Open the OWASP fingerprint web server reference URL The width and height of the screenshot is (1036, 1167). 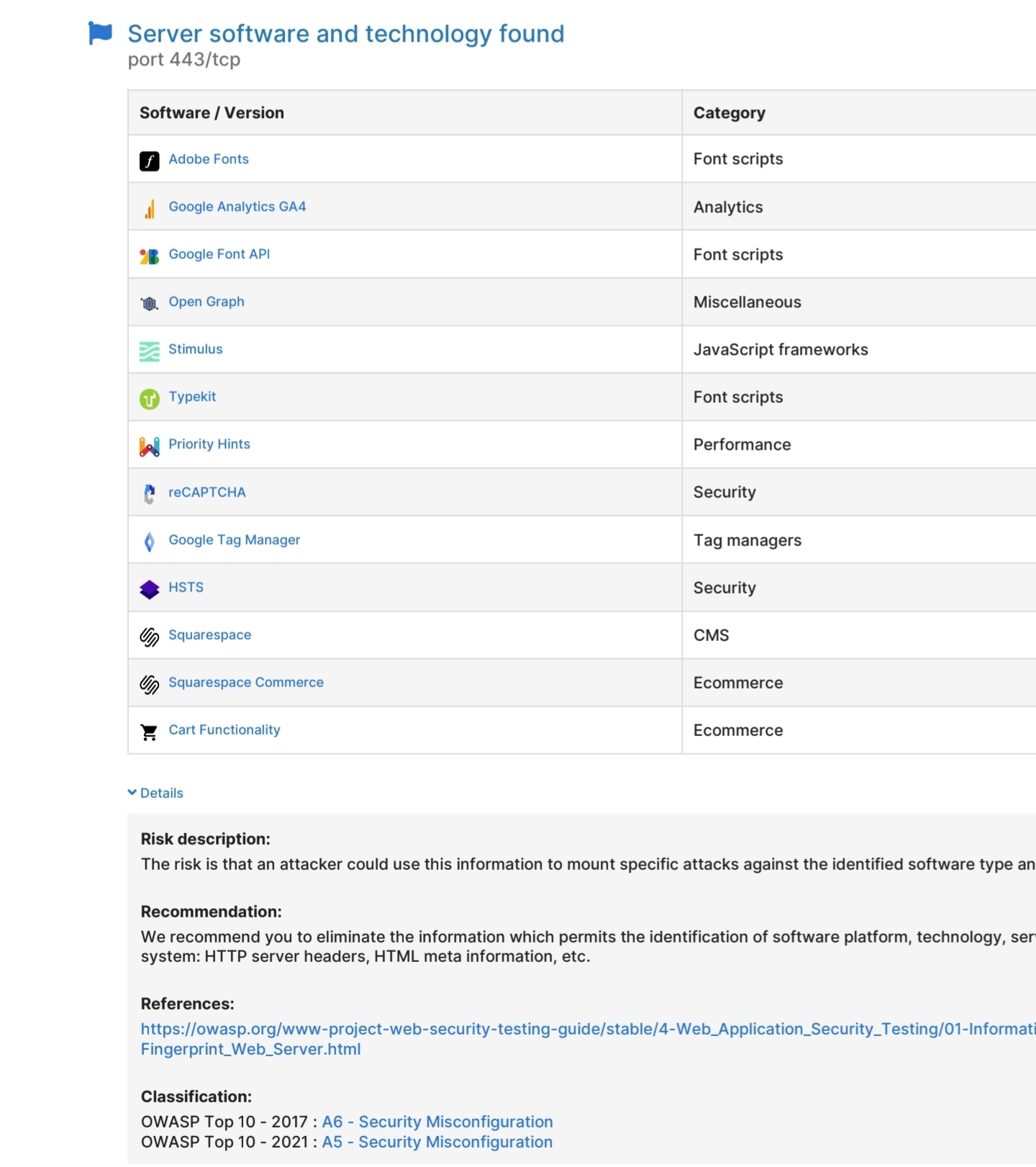pos(589,1039)
